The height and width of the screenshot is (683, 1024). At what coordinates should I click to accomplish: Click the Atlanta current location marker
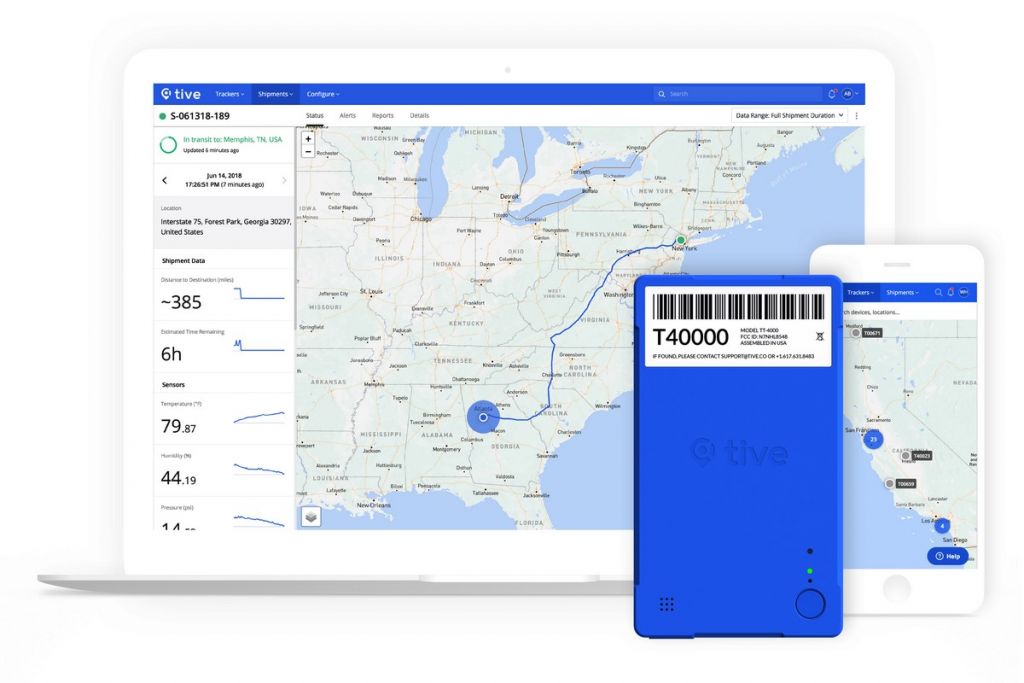pyautogui.click(x=483, y=417)
